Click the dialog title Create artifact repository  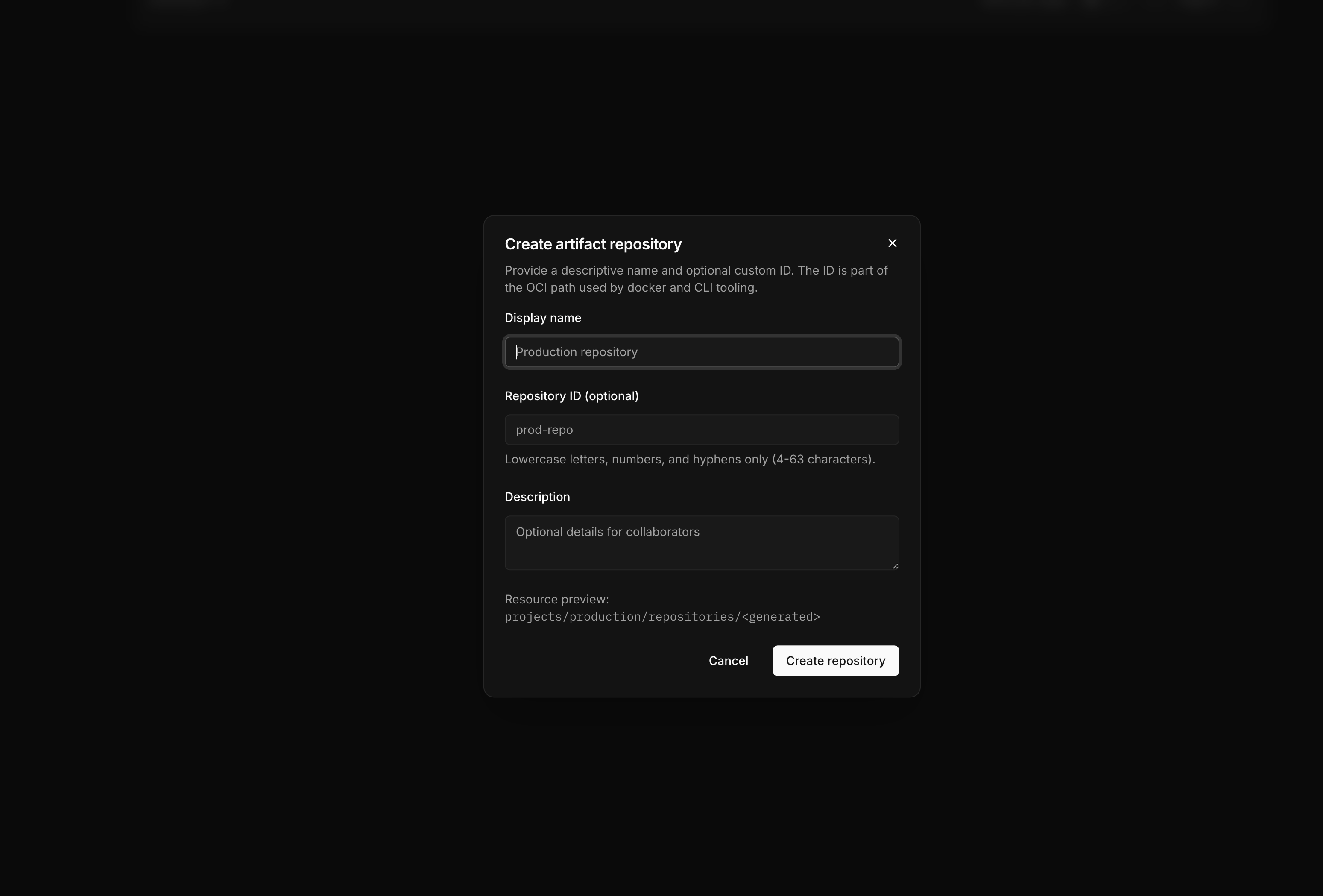pyautogui.click(x=593, y=243)
